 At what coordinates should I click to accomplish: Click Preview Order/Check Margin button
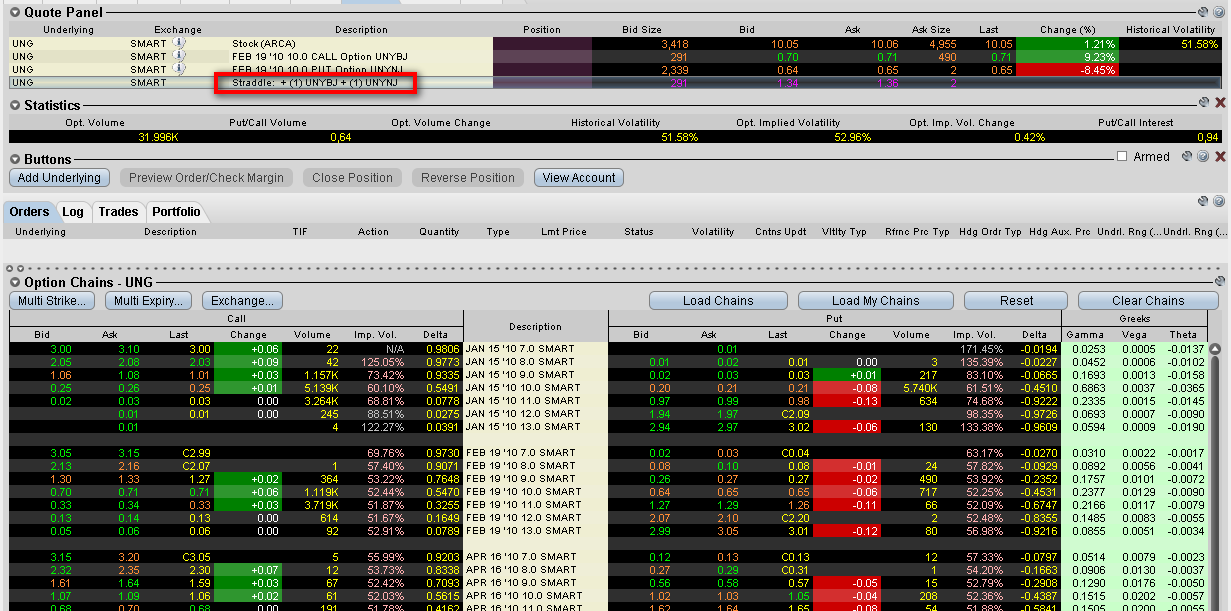point(207,178)
